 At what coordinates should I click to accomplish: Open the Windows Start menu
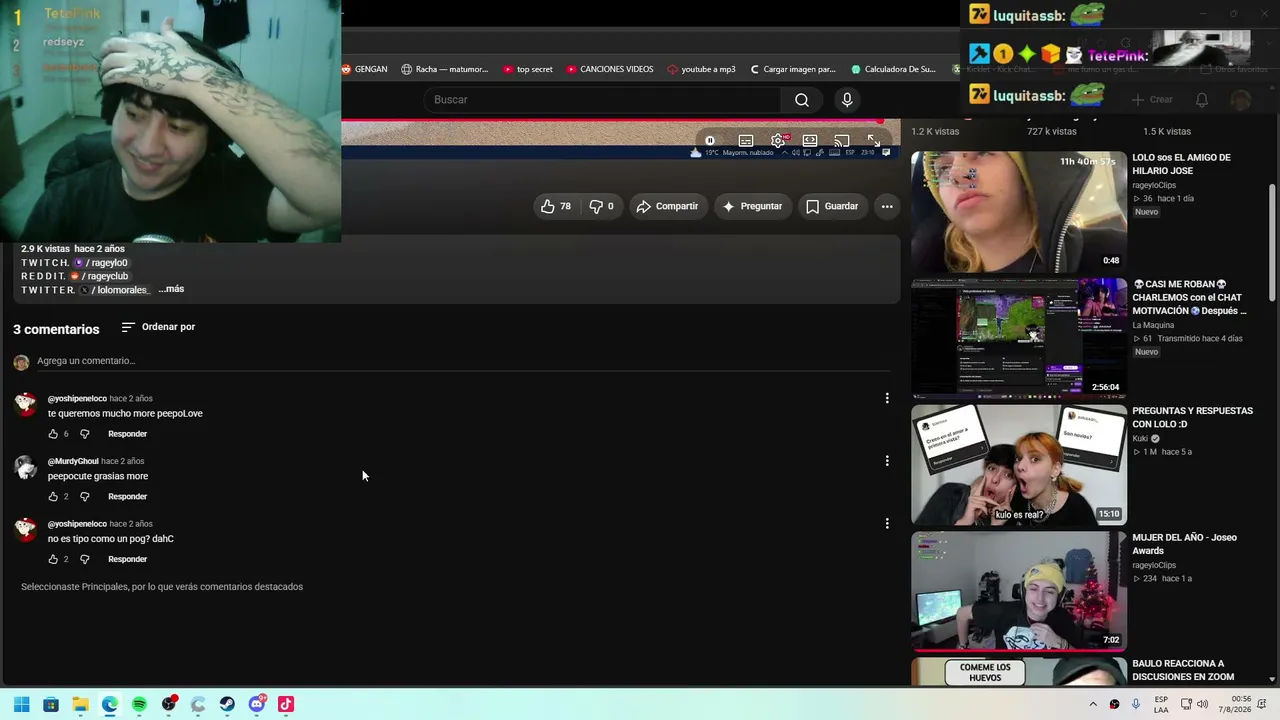(21, 704)
